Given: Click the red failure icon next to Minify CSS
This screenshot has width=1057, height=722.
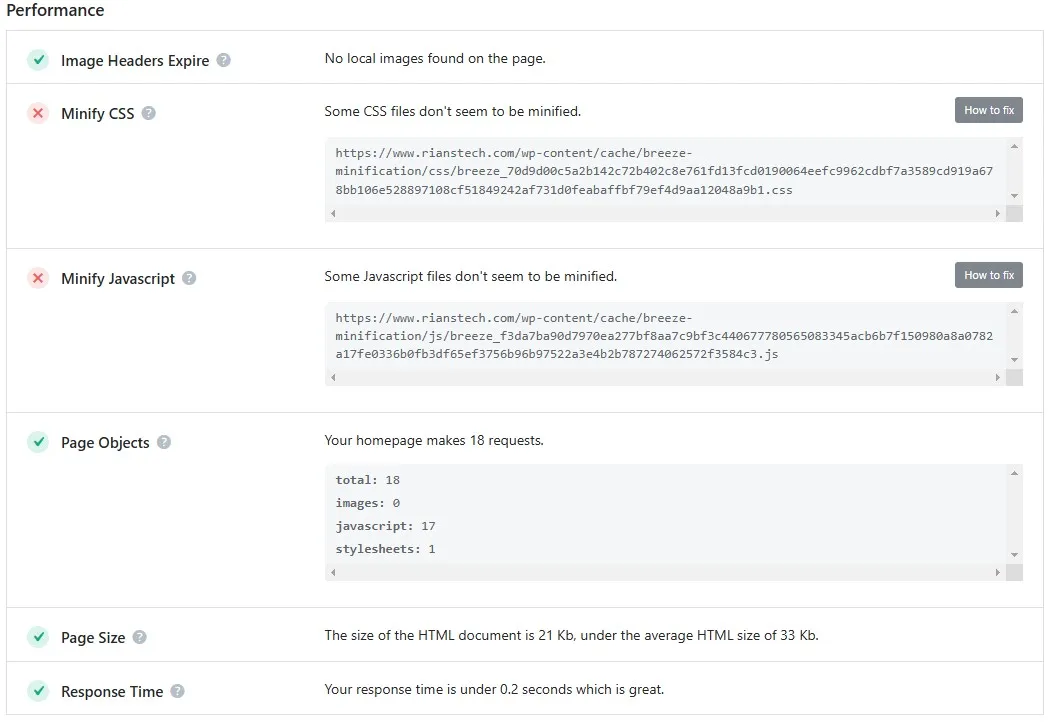Looking at the screenshot, I should click(x=38, y=113).
